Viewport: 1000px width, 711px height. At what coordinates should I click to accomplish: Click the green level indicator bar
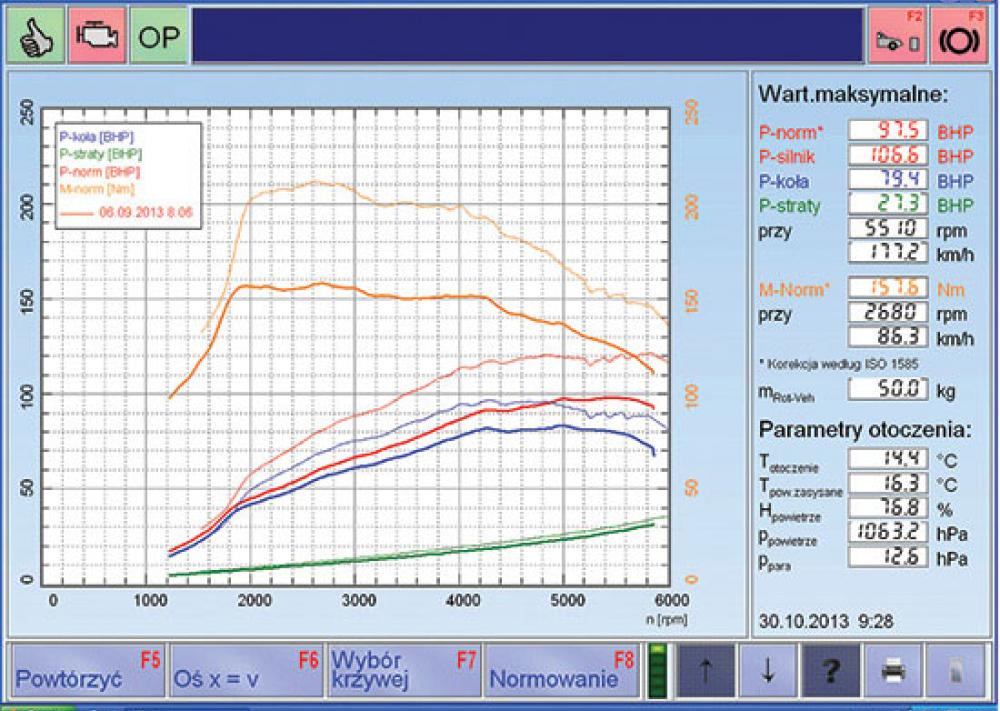click(x=657, y=670)
